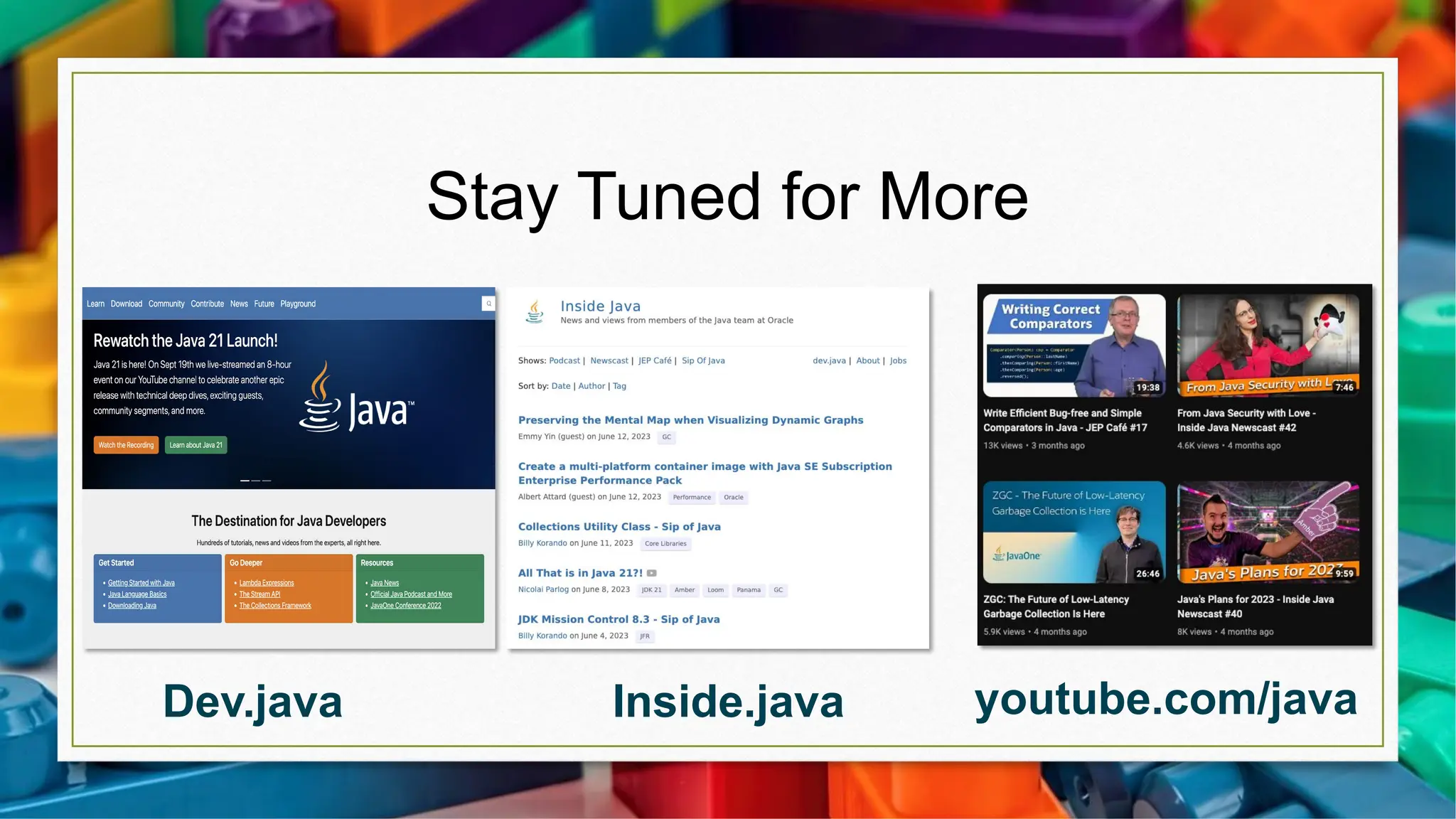Open Collections Utility Class - Sip of Java
The width and height of the screenshot is (1456, 819).
coord(619,527)
